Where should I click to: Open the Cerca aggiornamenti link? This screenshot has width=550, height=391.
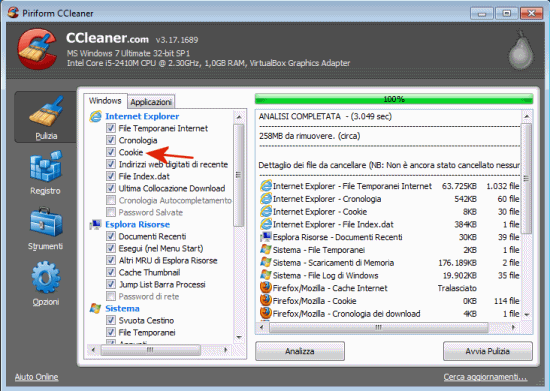click(x=485, y=377)
